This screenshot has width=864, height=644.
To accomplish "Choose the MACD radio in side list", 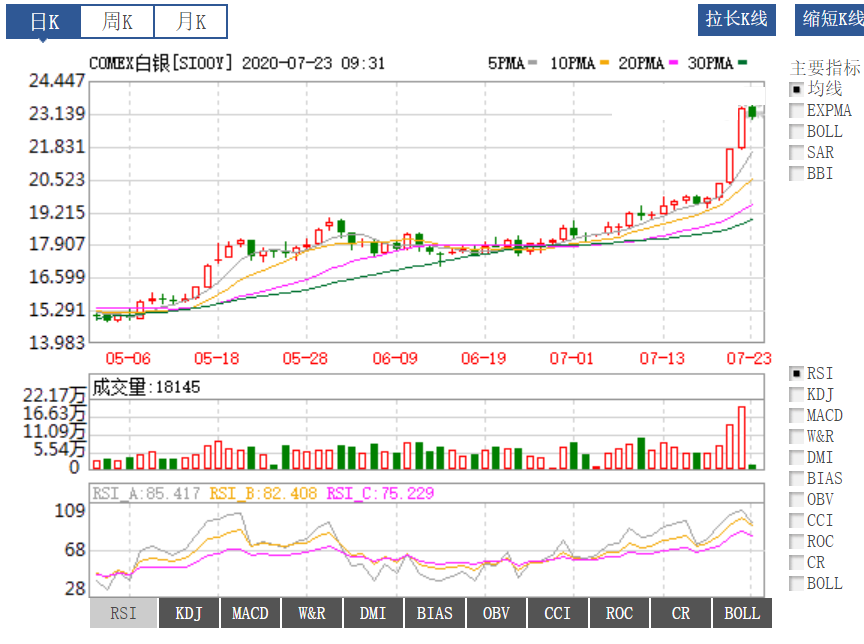I will tap(796, 415).
